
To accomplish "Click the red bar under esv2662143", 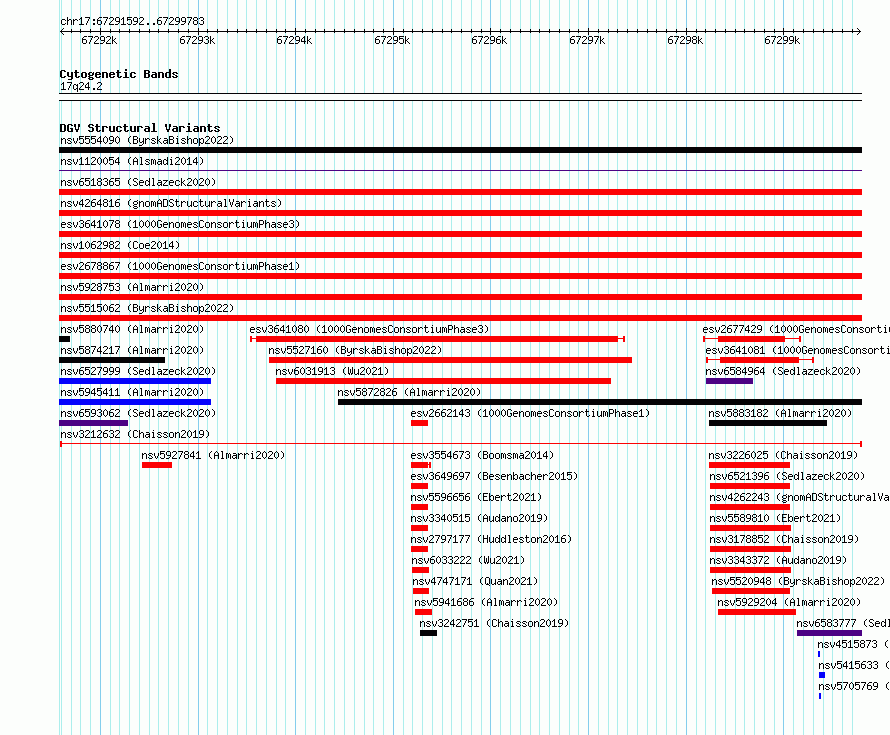I will [419, 423].
